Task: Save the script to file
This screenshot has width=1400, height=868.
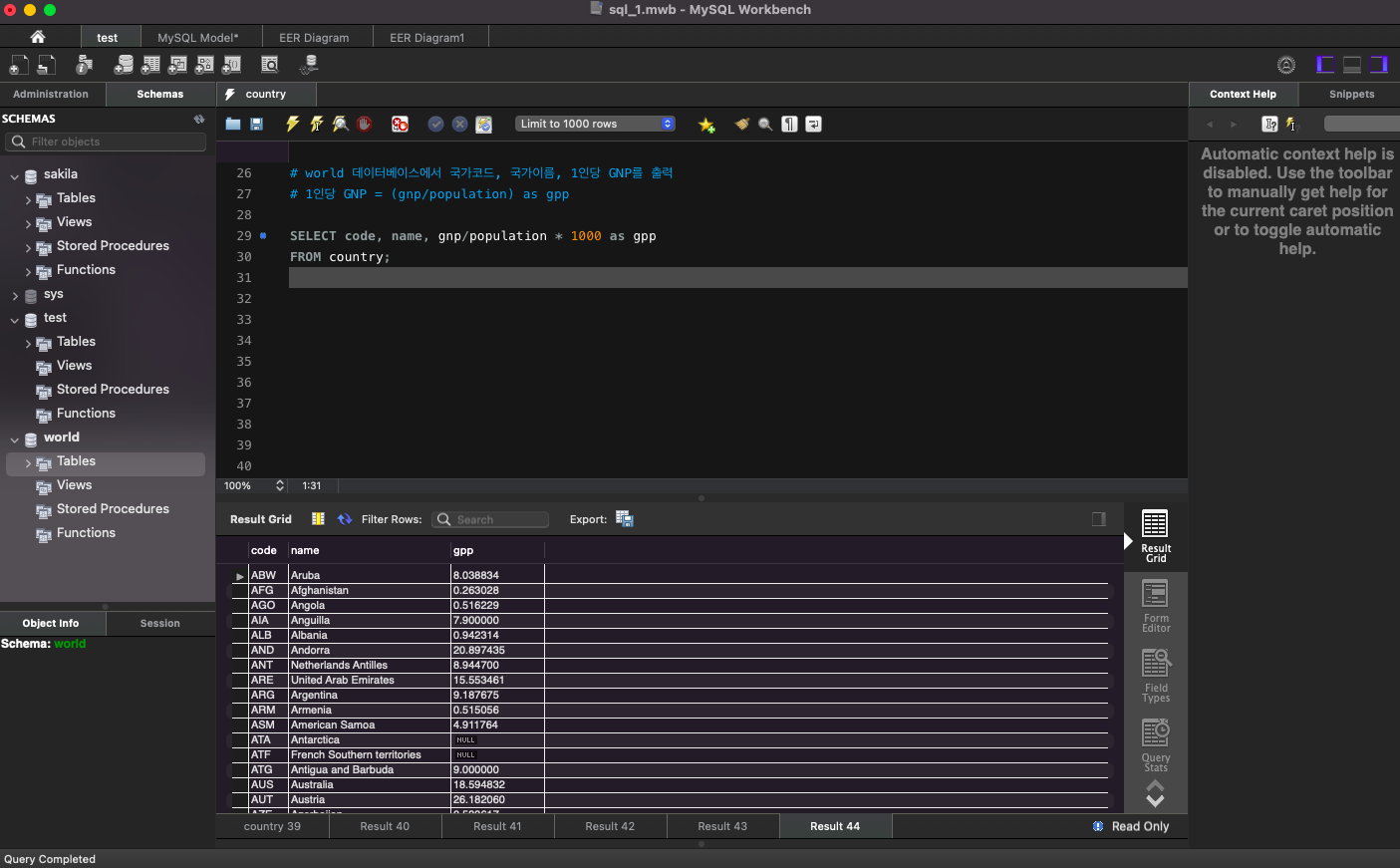Action: 256,125
